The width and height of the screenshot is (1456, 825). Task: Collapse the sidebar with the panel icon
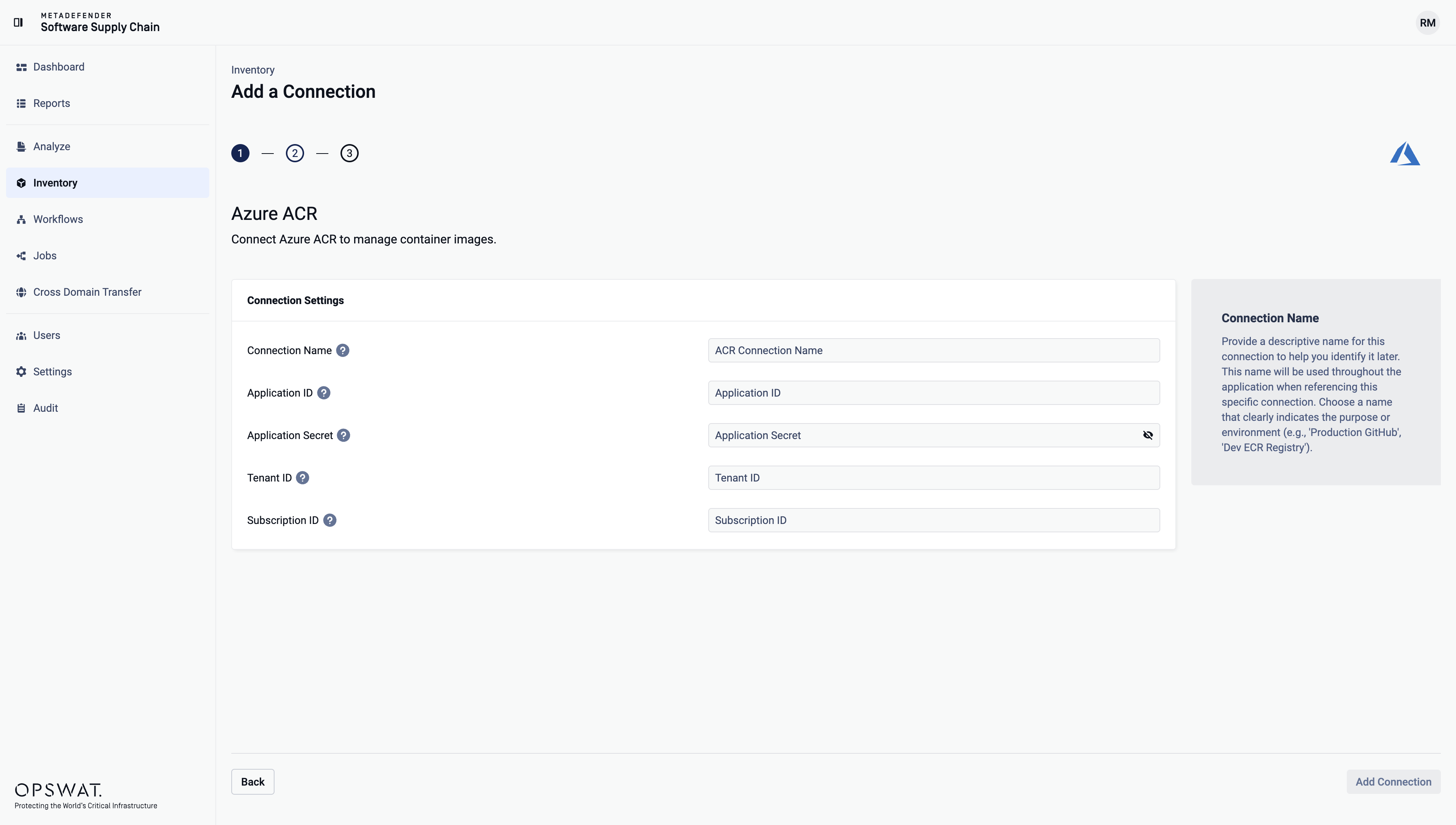click(18, 22)
